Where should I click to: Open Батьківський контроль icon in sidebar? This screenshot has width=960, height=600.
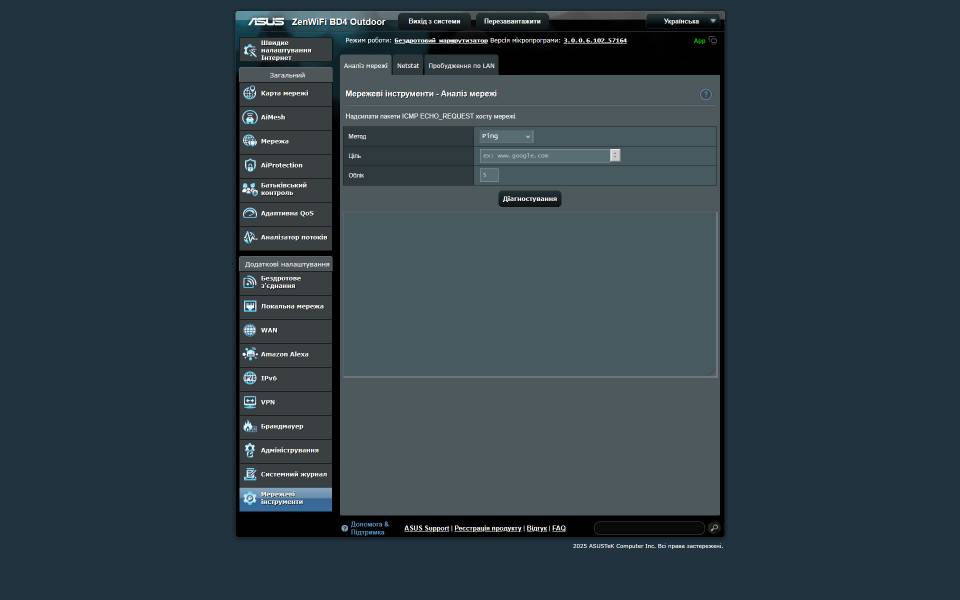click(x=250, y=189)
